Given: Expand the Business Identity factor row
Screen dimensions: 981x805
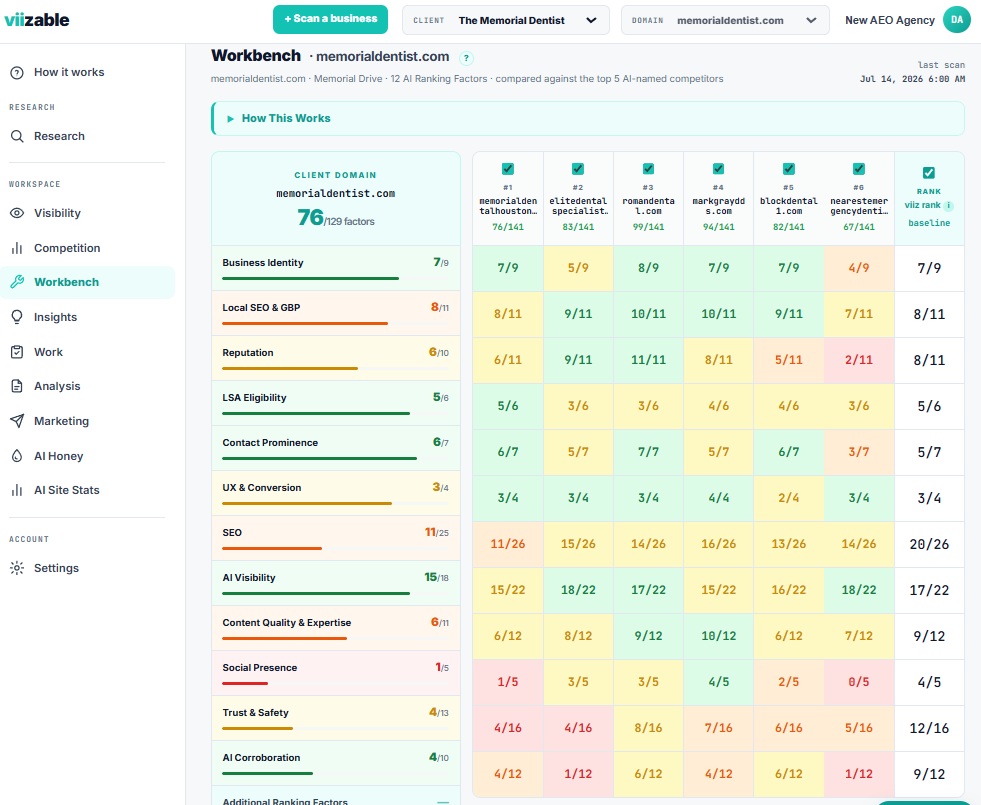Looking at the screenshot, I should click(x=336, y=268).
